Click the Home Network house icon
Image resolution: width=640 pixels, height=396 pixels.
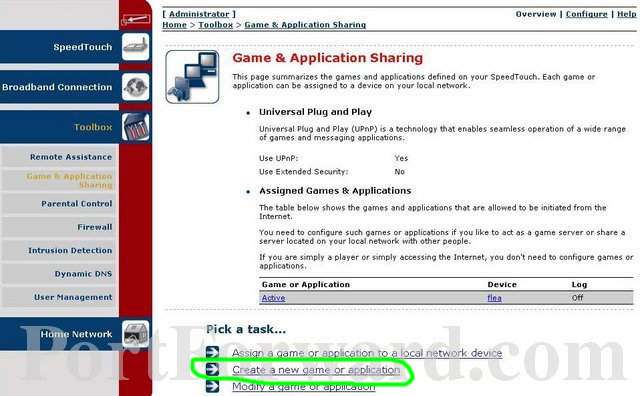pos(136,334)
